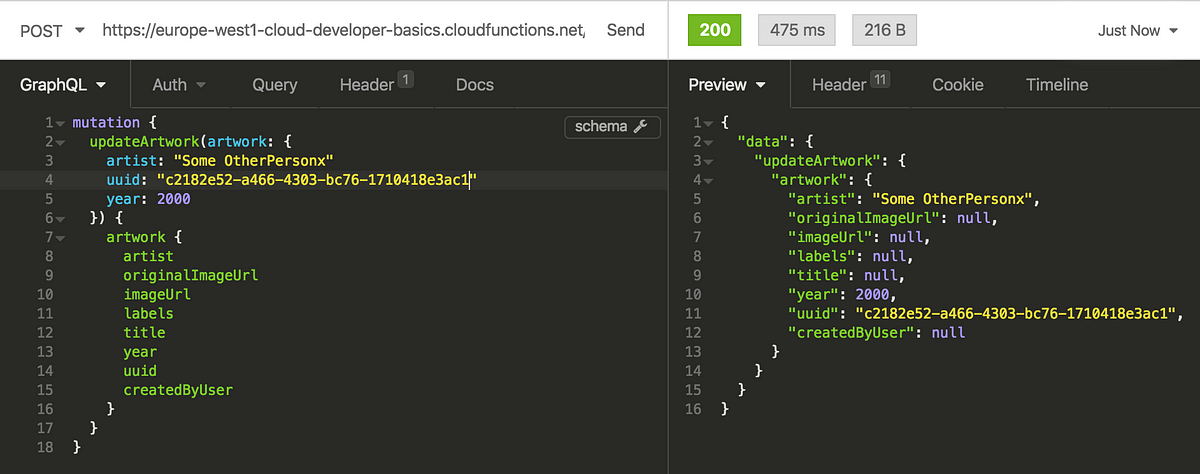
Task: Collapse the "data" object fold arrow in response
Action: pyautogui.click(x=709, y=142)
